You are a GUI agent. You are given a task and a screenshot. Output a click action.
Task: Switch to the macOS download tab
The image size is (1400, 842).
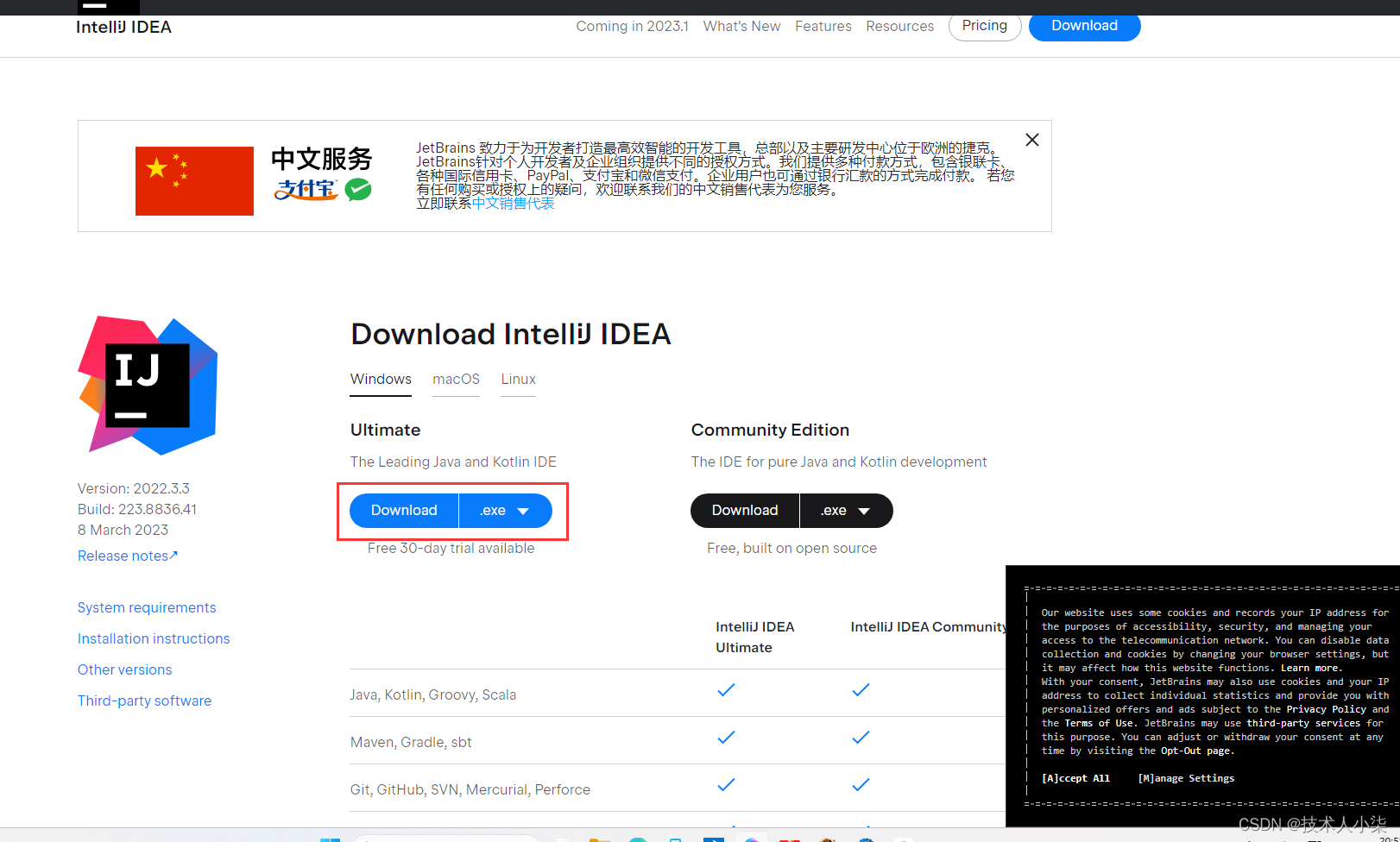(x=456, y=380)
